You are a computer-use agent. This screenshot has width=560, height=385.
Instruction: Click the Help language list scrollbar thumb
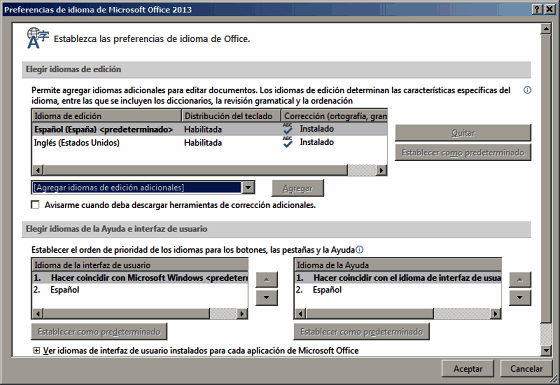tap(370, 314)
